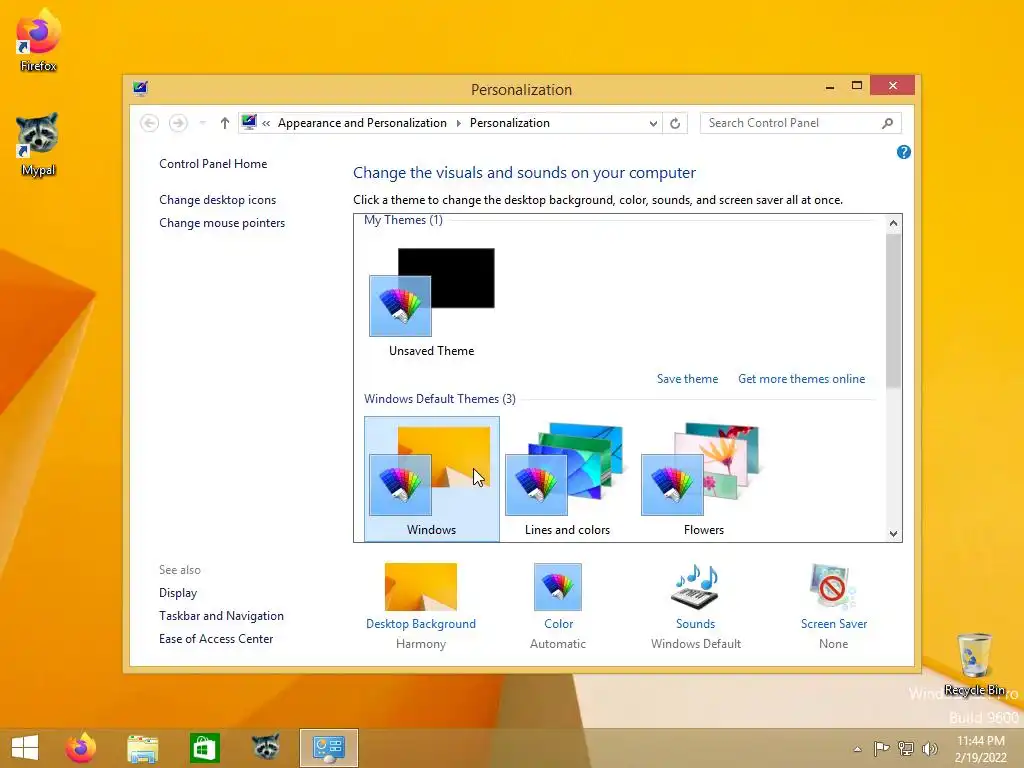
Task: Click the Sounds text link
Action: pyautogui.click(x=696, y=624)
